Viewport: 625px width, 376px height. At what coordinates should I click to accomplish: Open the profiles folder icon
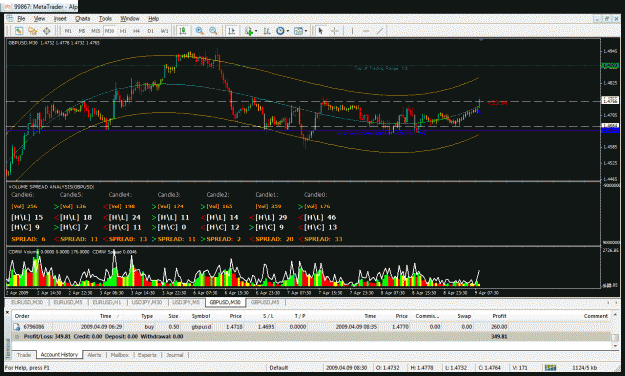pos(32,31)
